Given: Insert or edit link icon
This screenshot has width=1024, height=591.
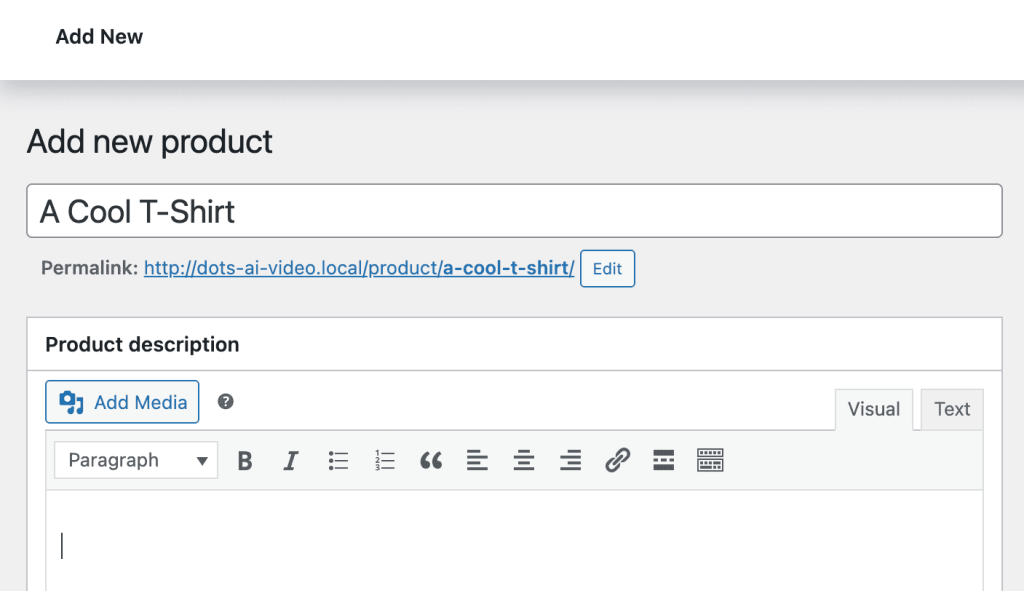Looking at the screenshot, I should click(617, 460).
